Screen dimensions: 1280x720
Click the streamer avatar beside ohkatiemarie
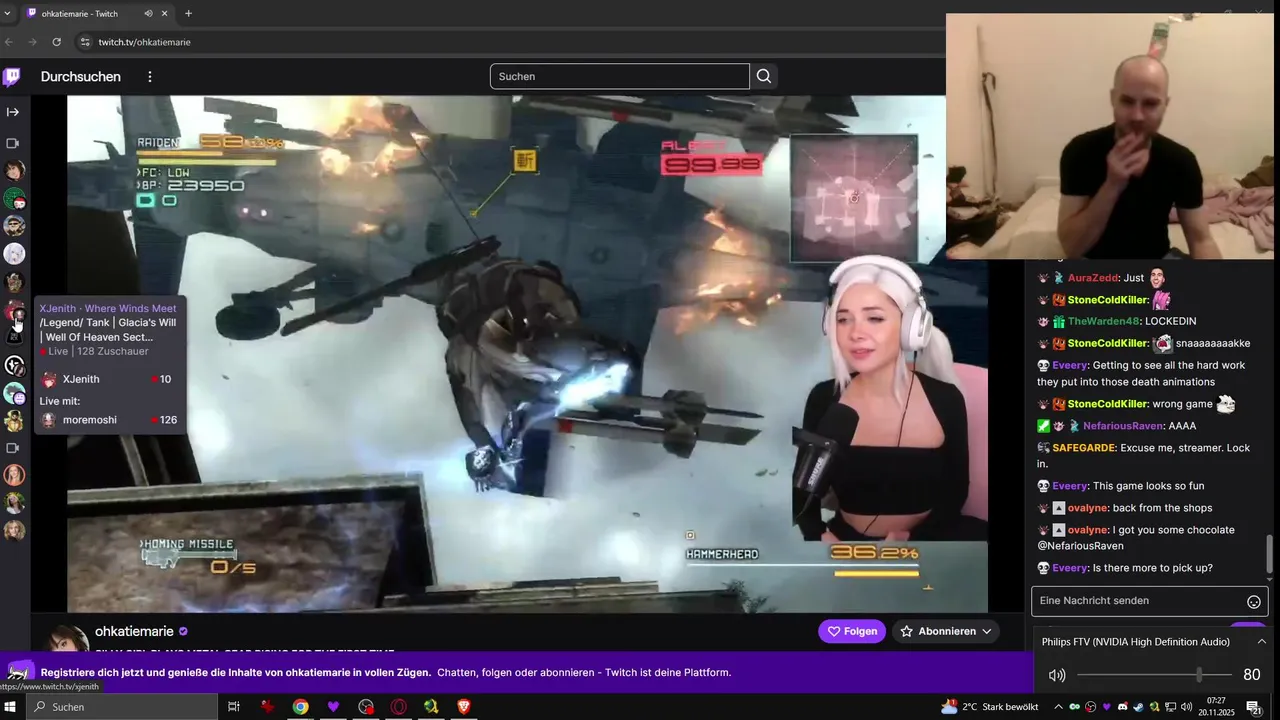(x=65, y=638)
